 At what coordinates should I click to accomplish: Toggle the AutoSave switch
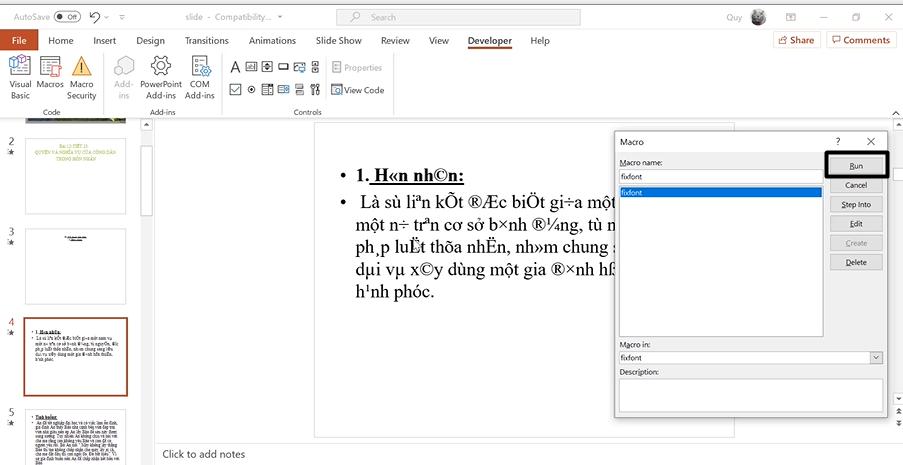point(67,17)
